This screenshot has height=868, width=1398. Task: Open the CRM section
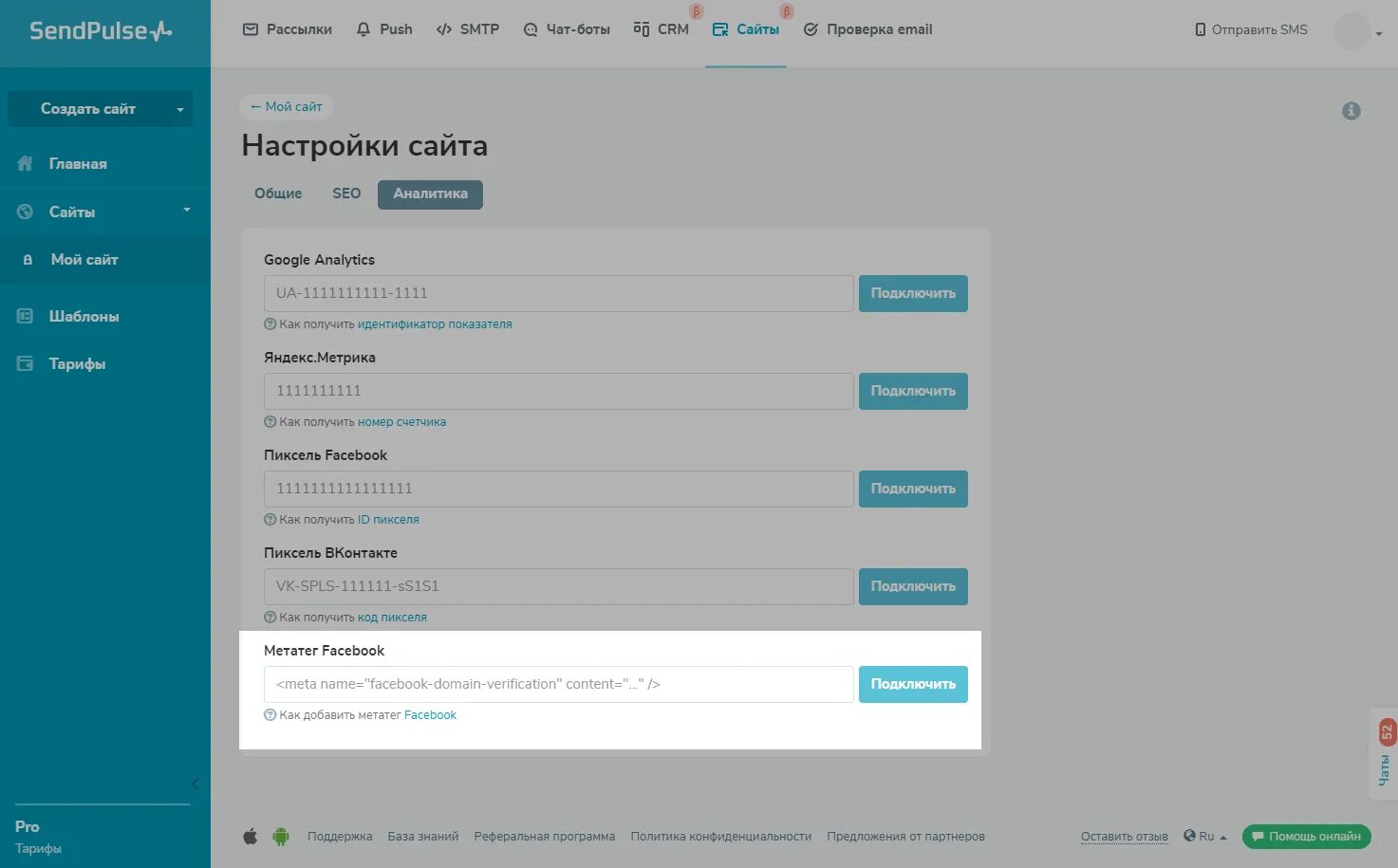662,29
